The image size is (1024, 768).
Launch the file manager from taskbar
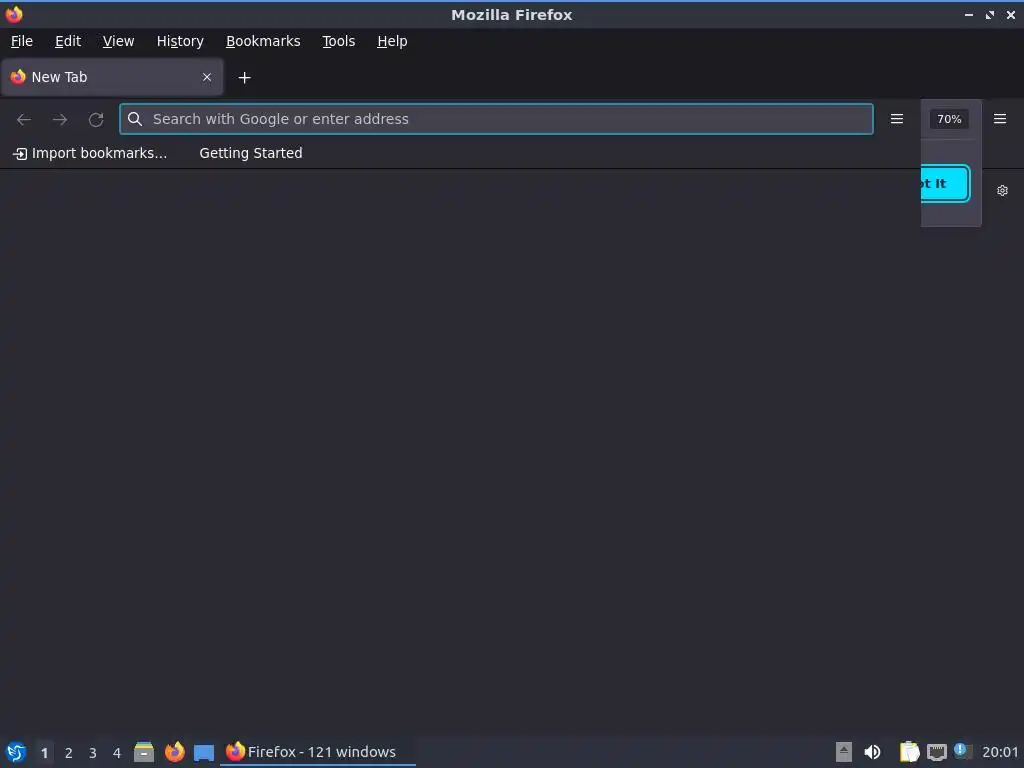[x=144, y=752]
